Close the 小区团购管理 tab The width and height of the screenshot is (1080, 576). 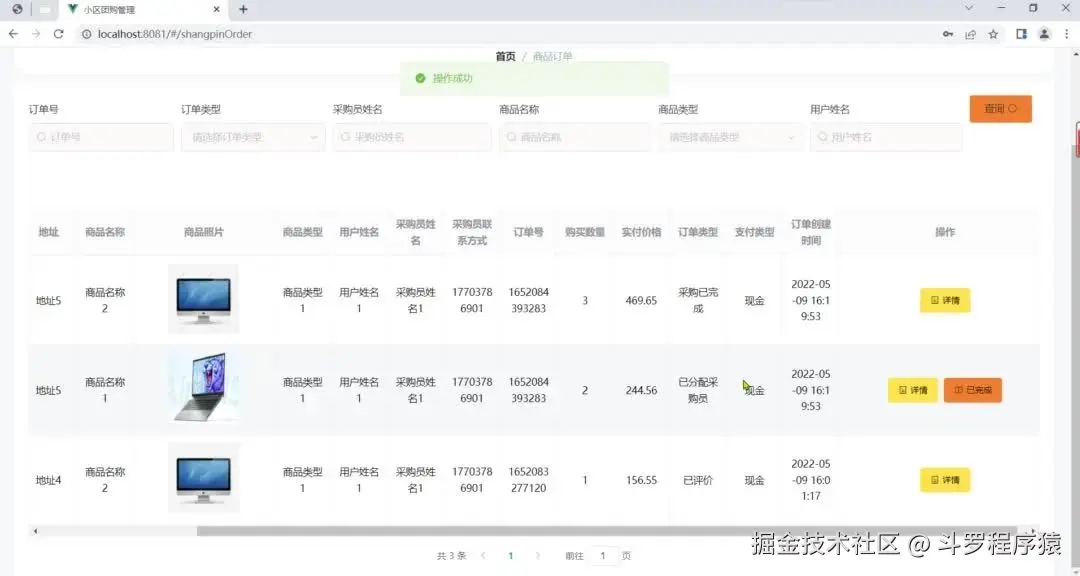tap(216, 10)
